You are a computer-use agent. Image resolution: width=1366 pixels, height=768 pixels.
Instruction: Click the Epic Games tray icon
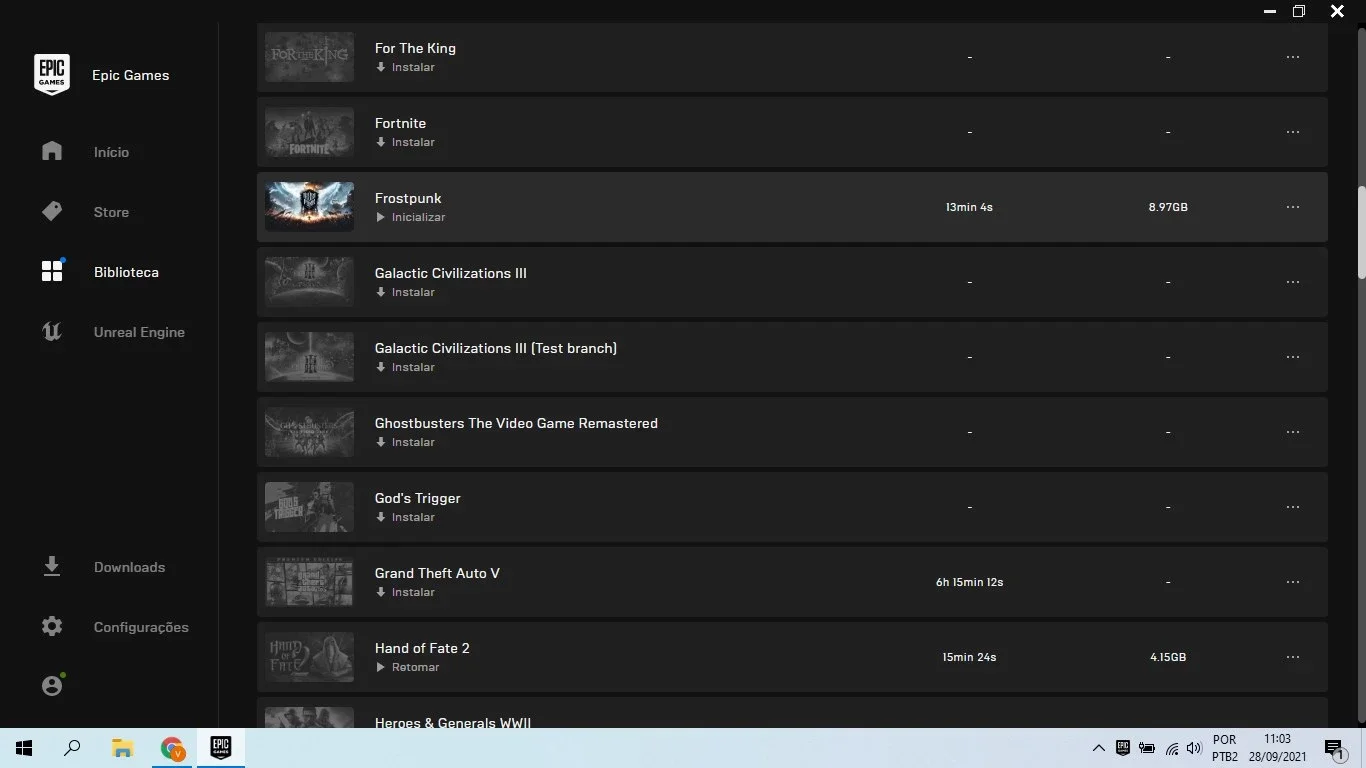1123,748
